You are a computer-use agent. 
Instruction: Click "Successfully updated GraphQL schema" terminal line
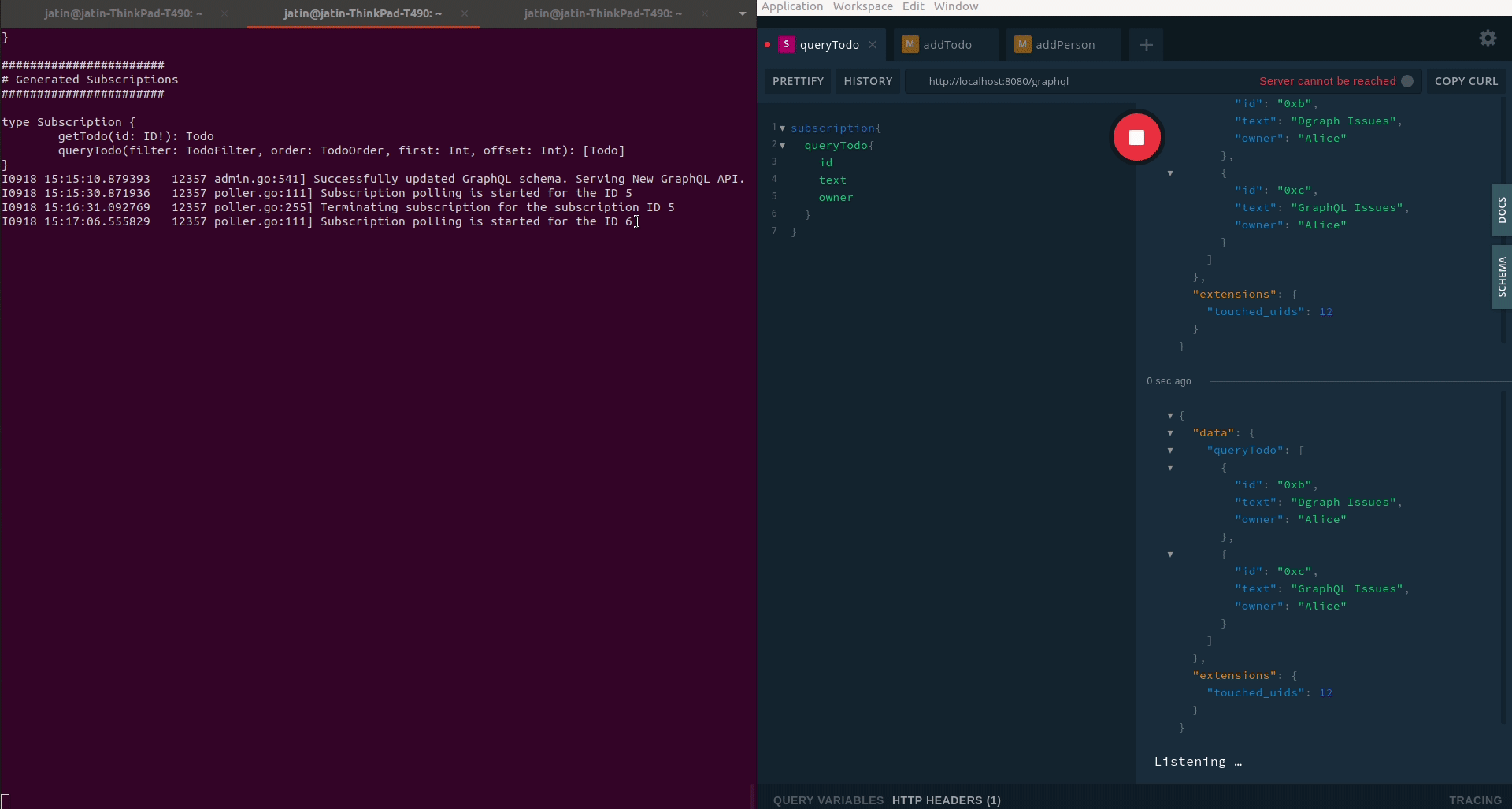373,179
